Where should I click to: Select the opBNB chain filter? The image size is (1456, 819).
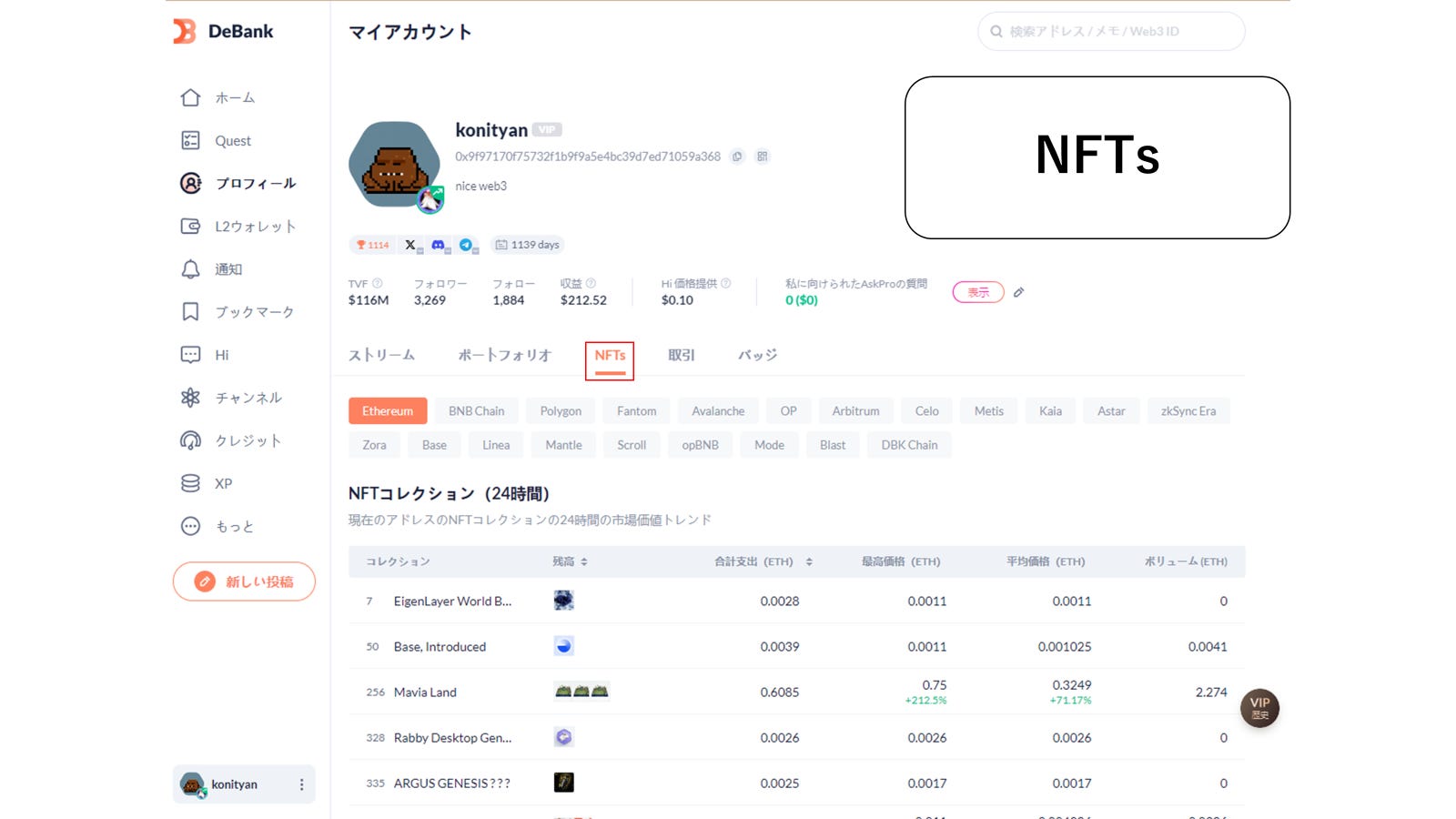pos(700,445)
